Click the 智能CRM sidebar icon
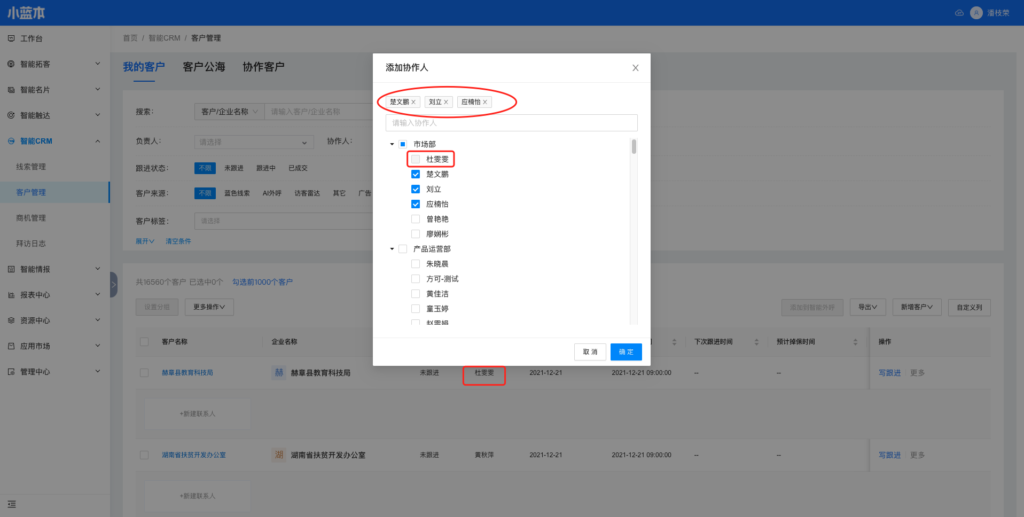The width and height of the screenshot is (1024, 517). 11,141
